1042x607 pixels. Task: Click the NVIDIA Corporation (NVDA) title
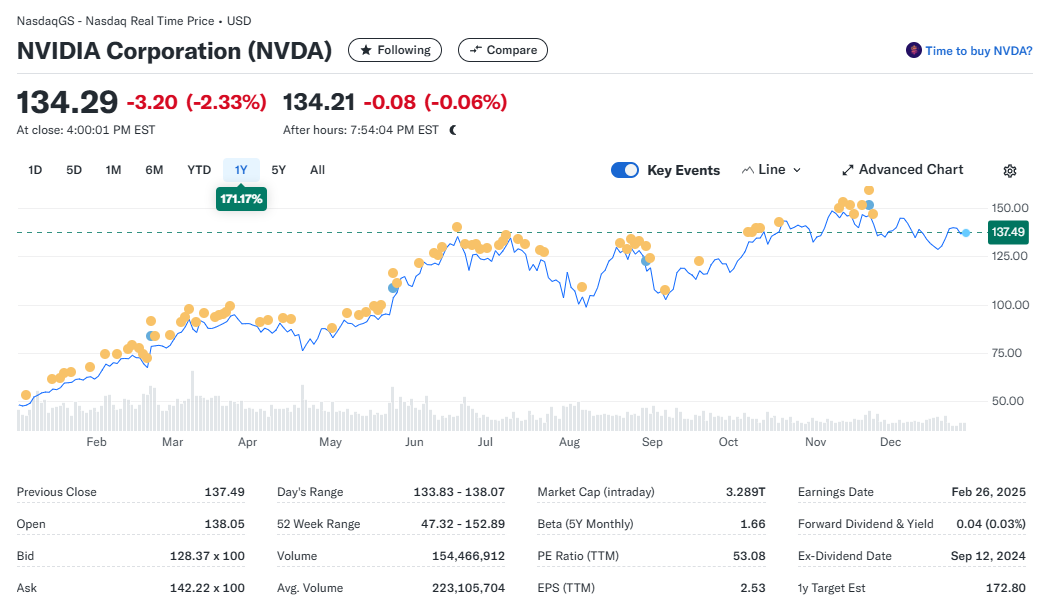coord(174,51)
